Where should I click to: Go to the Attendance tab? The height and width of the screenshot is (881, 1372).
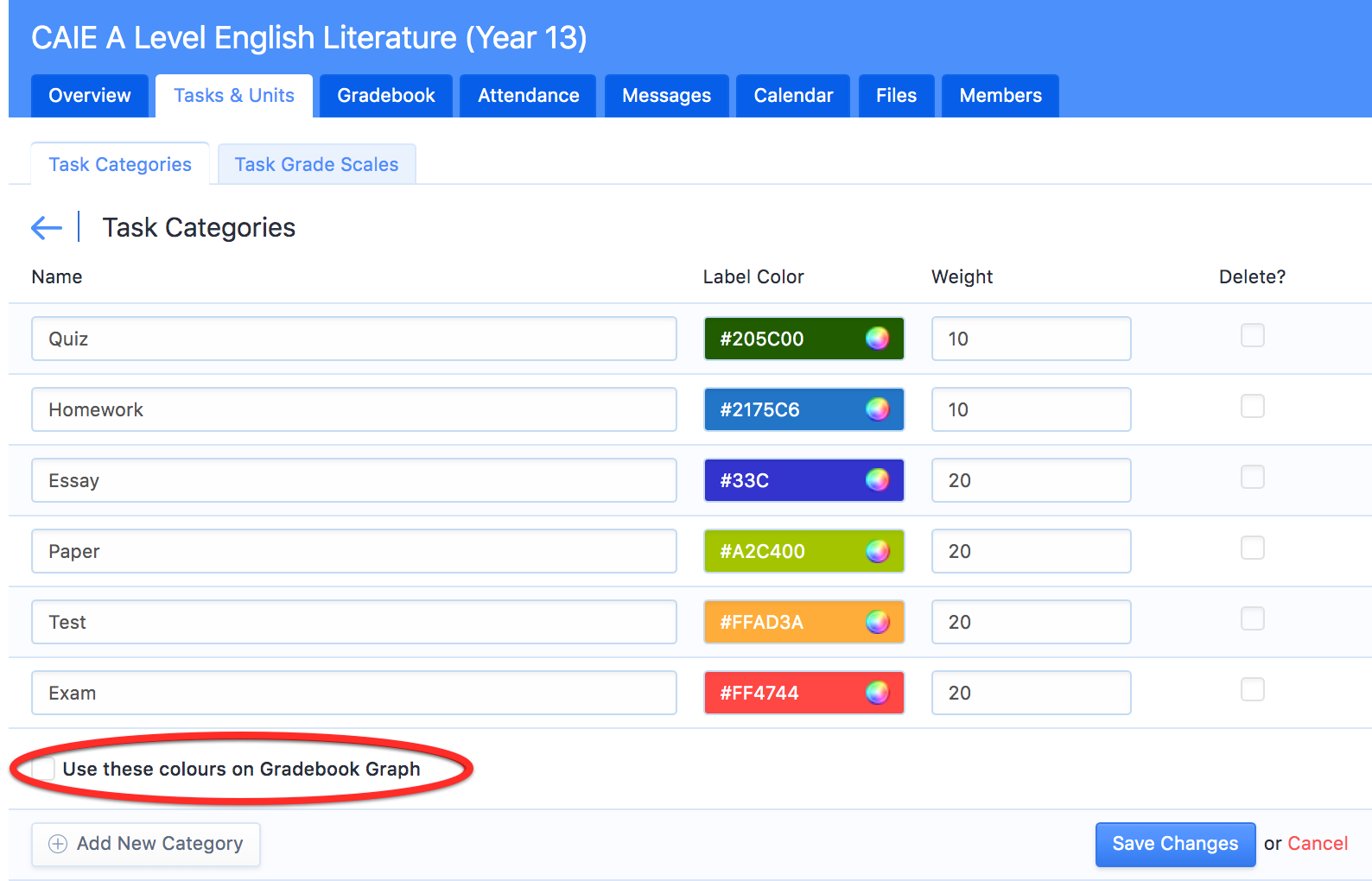(x=528, y=96)
